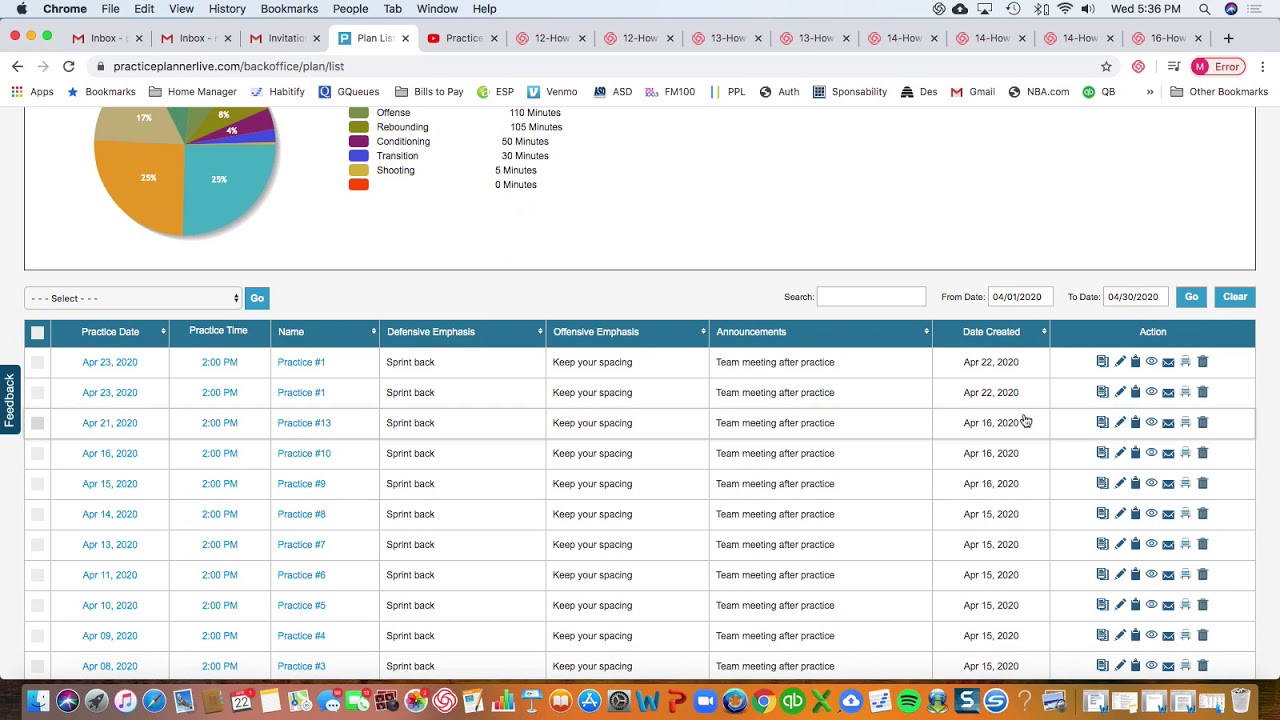Sort by the Date Created column
The height and width of the screenshot is (720, 1280).
(x=991, y=332)
